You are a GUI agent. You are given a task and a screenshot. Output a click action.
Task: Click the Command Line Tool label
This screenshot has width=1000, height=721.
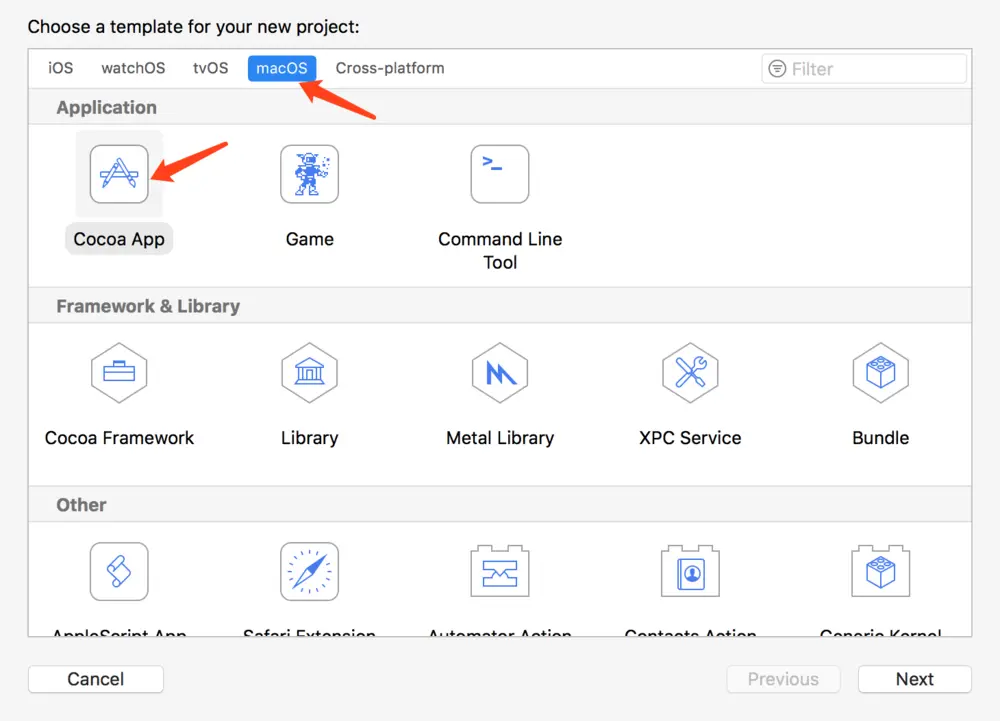(x=500, y=251)
